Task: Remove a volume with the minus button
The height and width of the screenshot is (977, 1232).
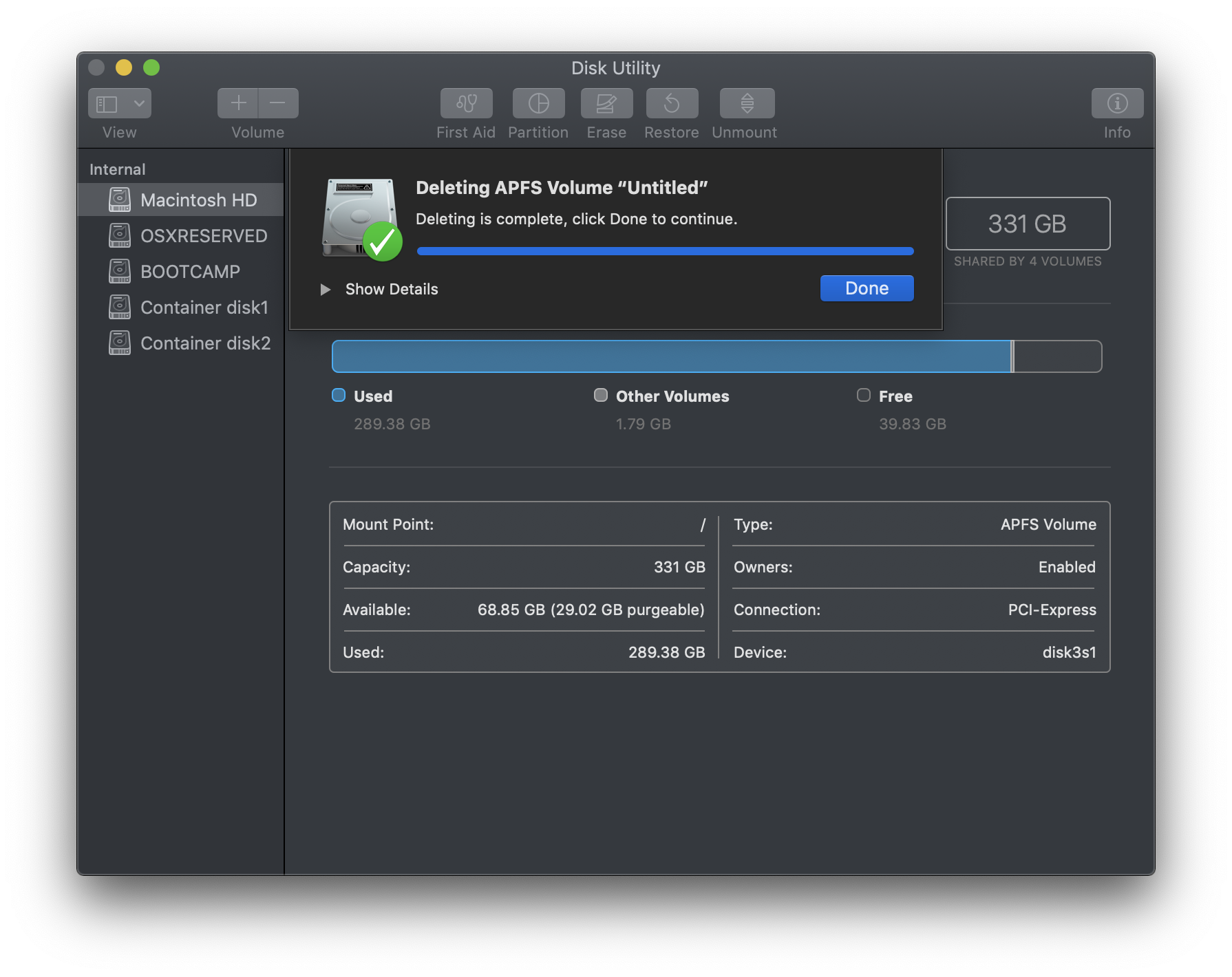Action: [x=279, y=103]
